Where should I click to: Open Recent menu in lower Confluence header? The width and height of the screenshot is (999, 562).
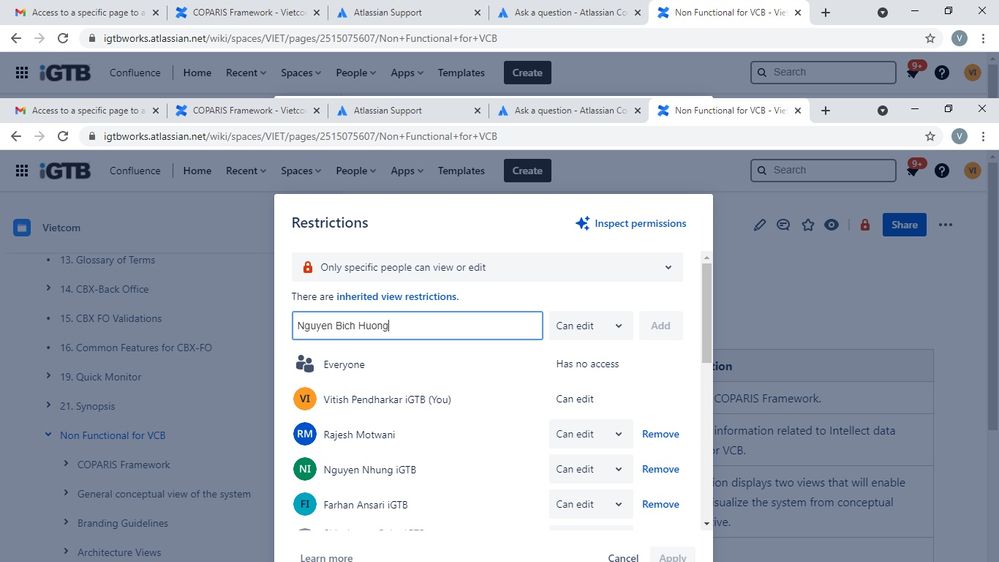246,171
